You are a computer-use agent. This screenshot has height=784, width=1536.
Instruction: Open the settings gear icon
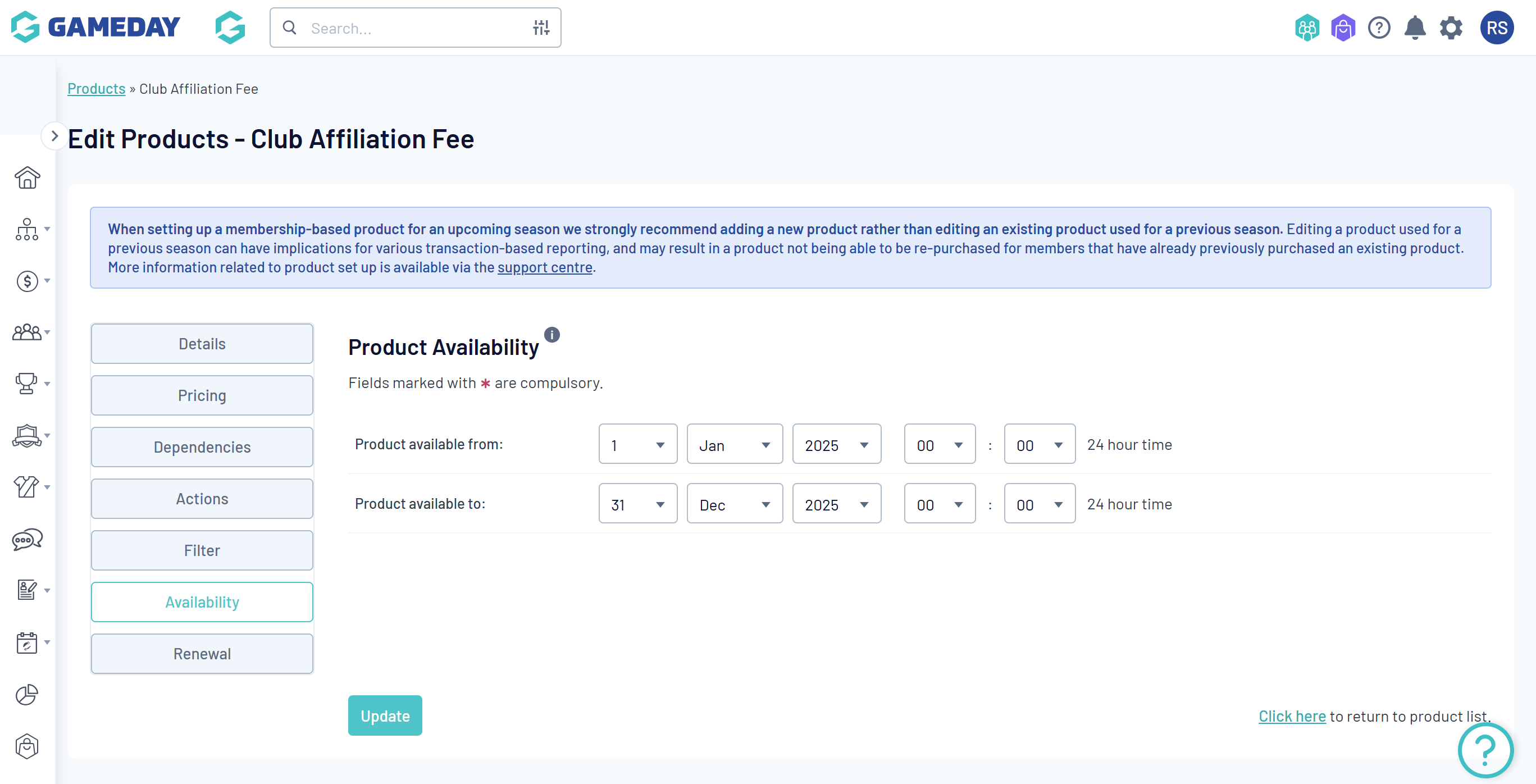(1451, 28)
